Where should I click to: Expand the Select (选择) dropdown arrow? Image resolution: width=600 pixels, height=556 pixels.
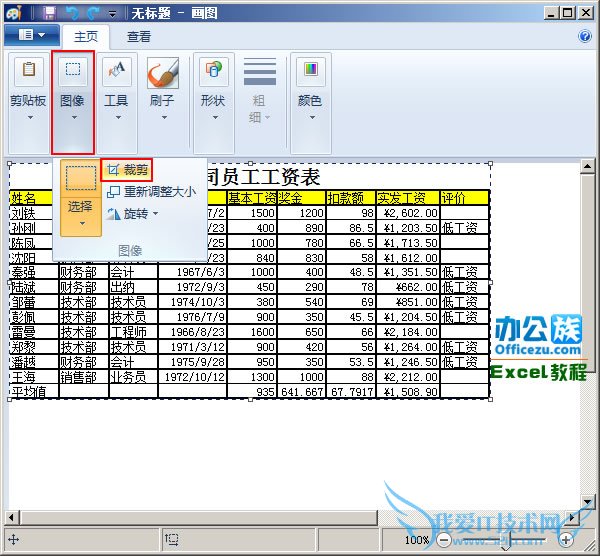point(80,222)
